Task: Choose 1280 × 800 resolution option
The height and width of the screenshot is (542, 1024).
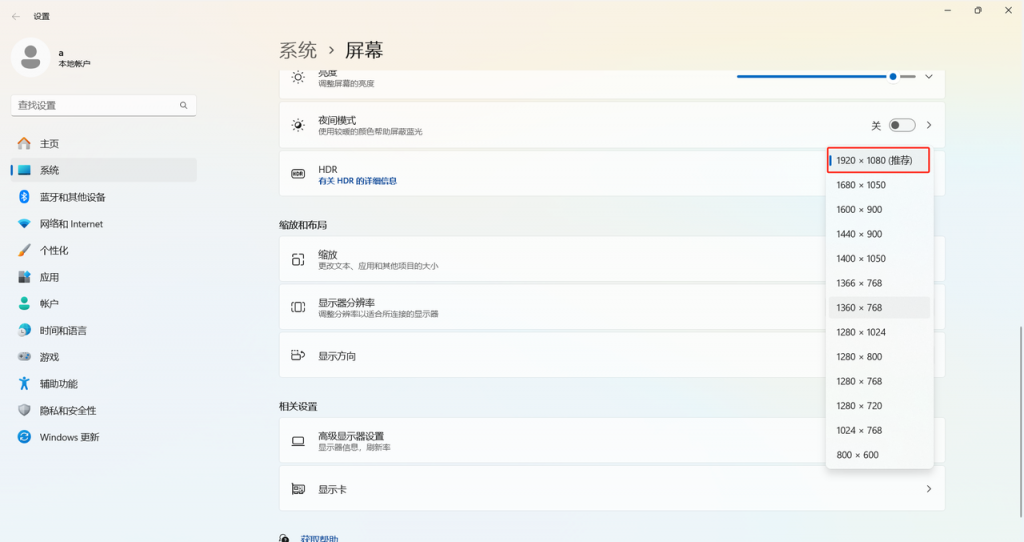Action: 879,357
